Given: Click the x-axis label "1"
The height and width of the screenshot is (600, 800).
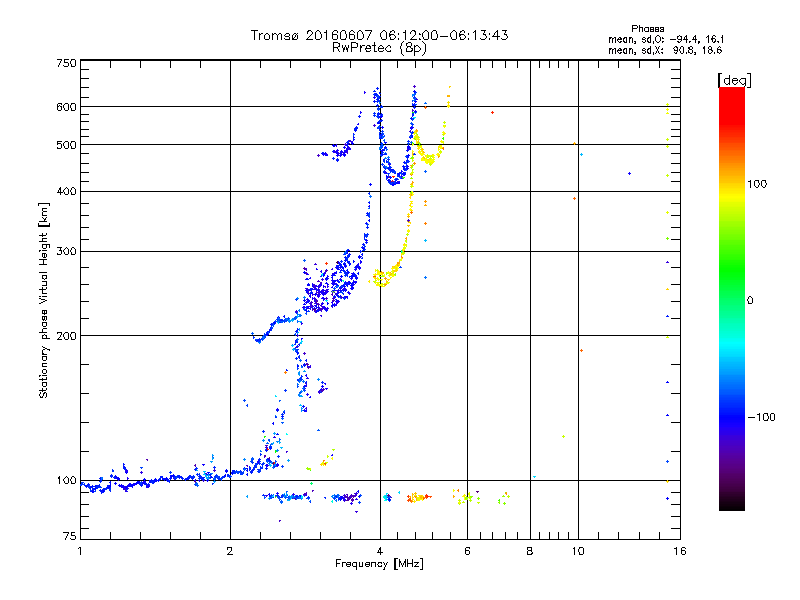Looking at the screenshot, I should (x=80, y=551).
